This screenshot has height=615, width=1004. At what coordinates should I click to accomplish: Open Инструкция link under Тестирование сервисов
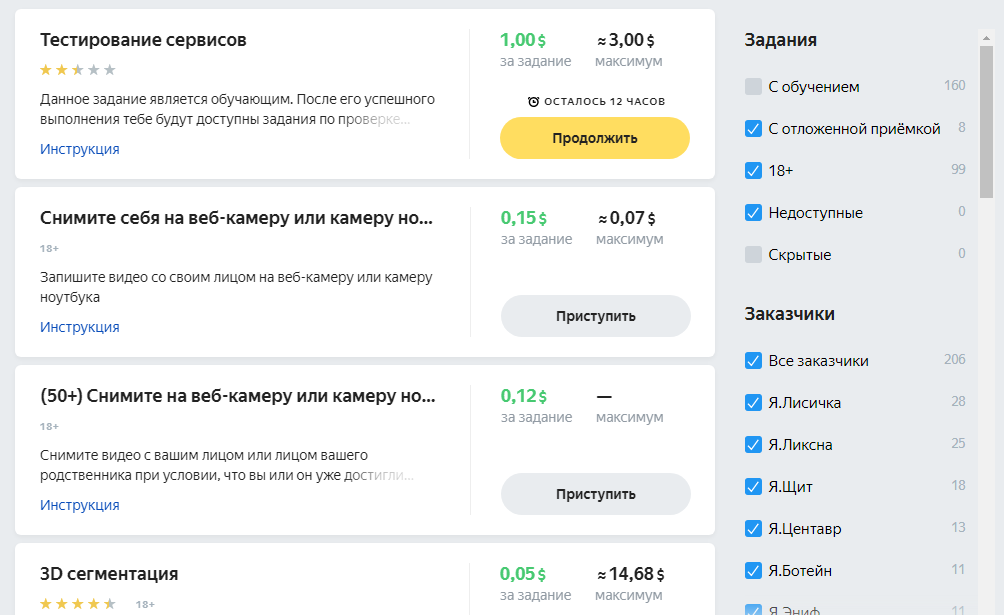(80, 149)
